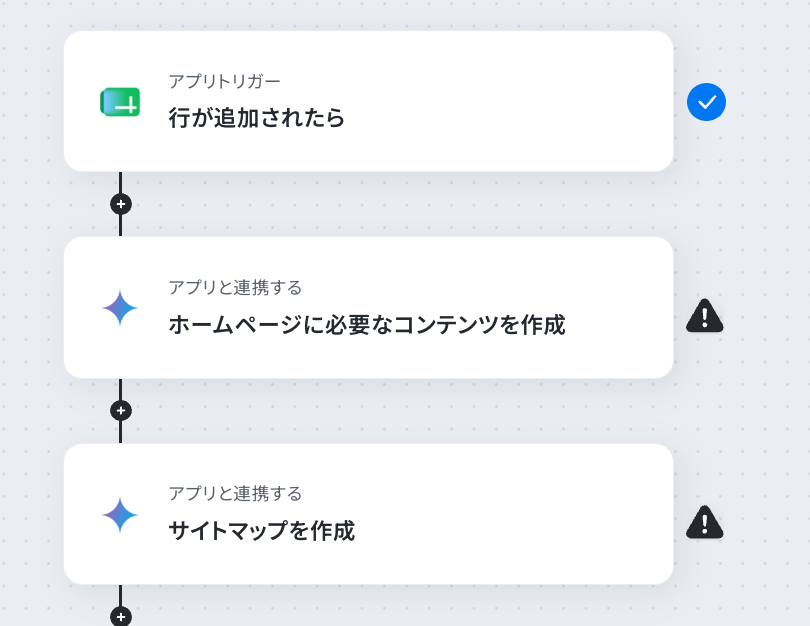Click the Gemini sparkle icon in the ホームページ card
810x626 pixels.
pyautogui.click(x=120, y=308)
